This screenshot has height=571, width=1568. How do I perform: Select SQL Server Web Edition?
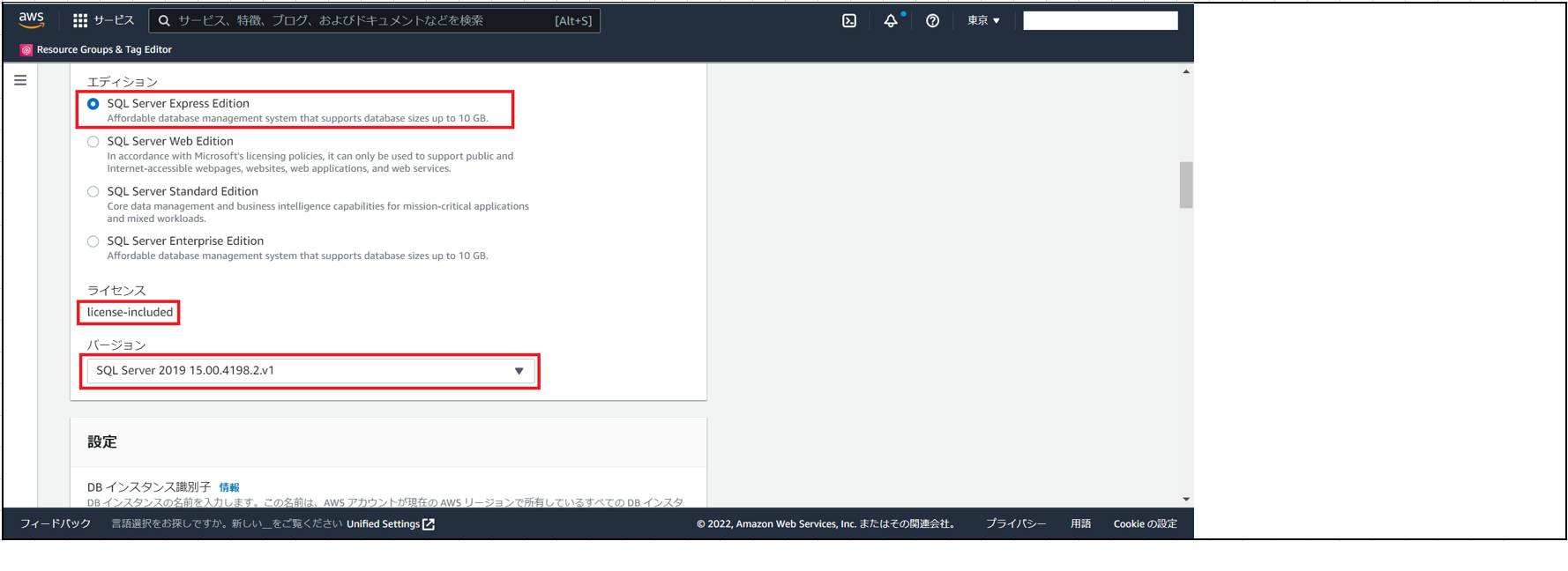[93, 142]
